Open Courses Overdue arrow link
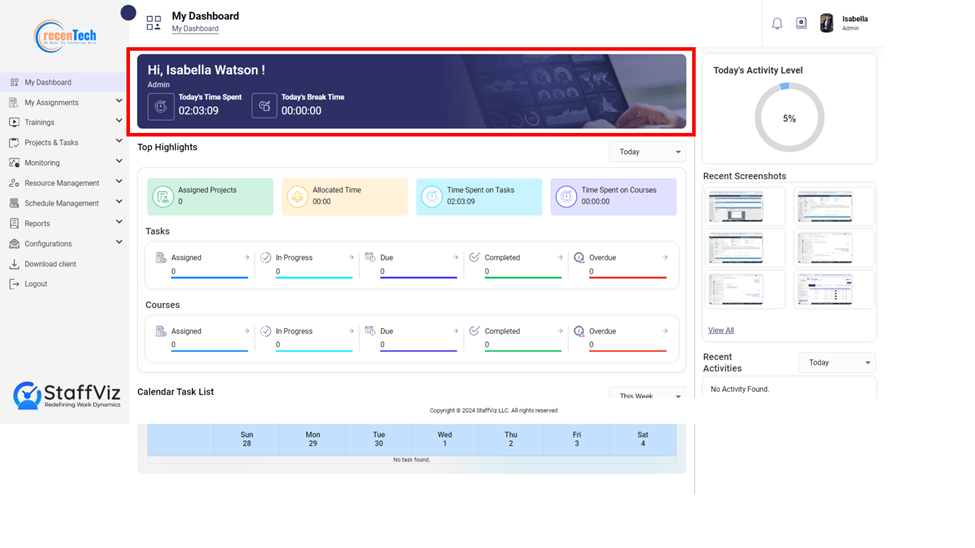The image size is (975, 548). pos(665,331)
